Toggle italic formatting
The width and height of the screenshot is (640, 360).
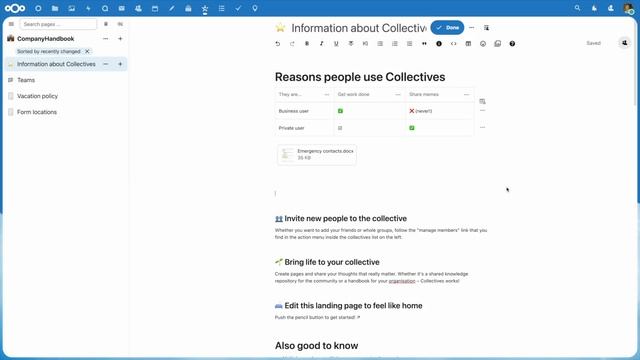click(322, 44)
